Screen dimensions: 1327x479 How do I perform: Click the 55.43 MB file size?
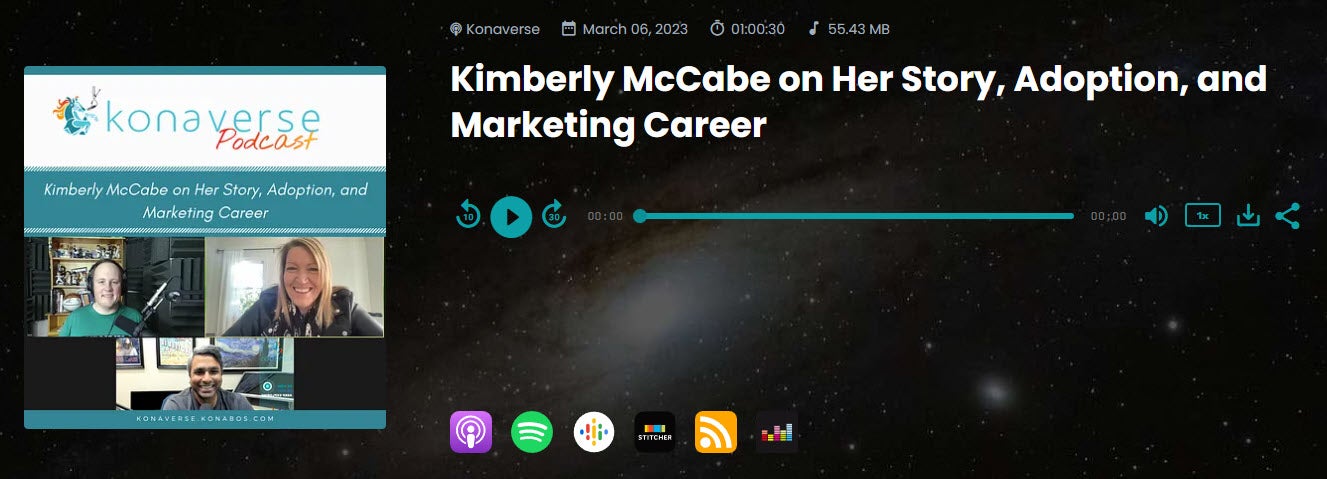(x=857, y=29)
